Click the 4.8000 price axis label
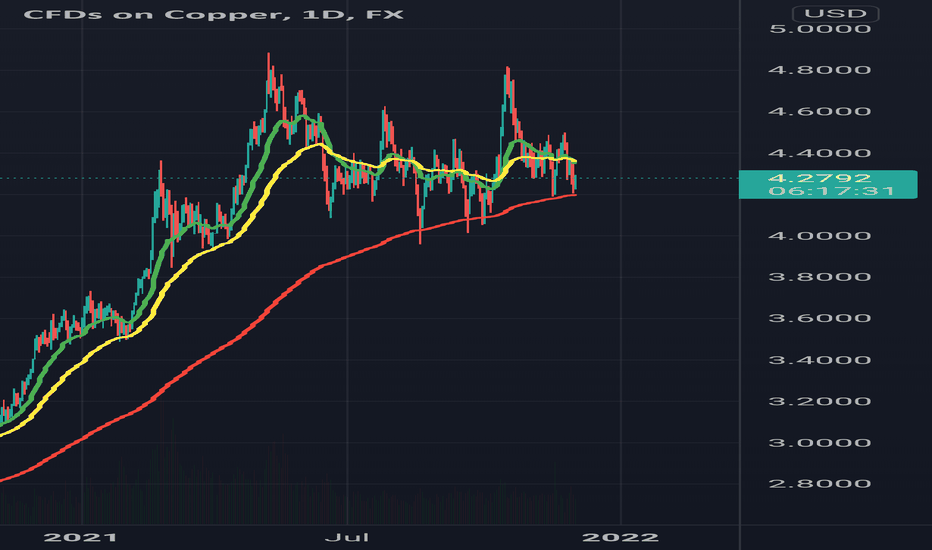 click(x=820, y=70)
